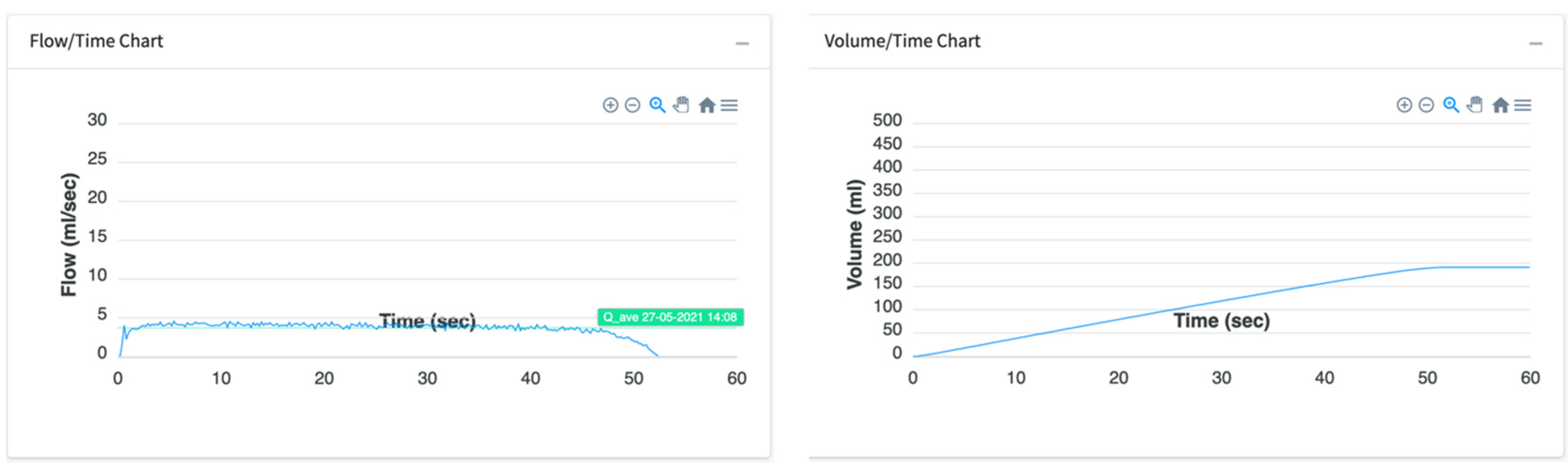Collapse the Volume/Time Chart panel
The image size is (1568, 469).
point(1536,43)
